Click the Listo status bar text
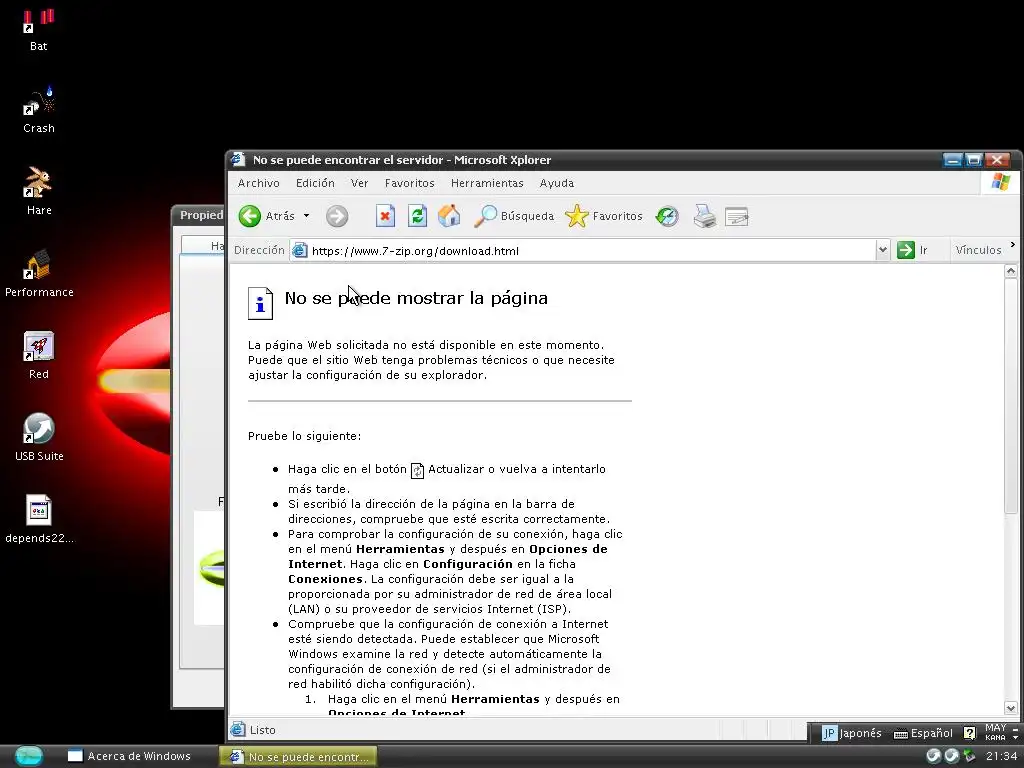Viewport: 1024px width, 768px height. pos(263,730)
